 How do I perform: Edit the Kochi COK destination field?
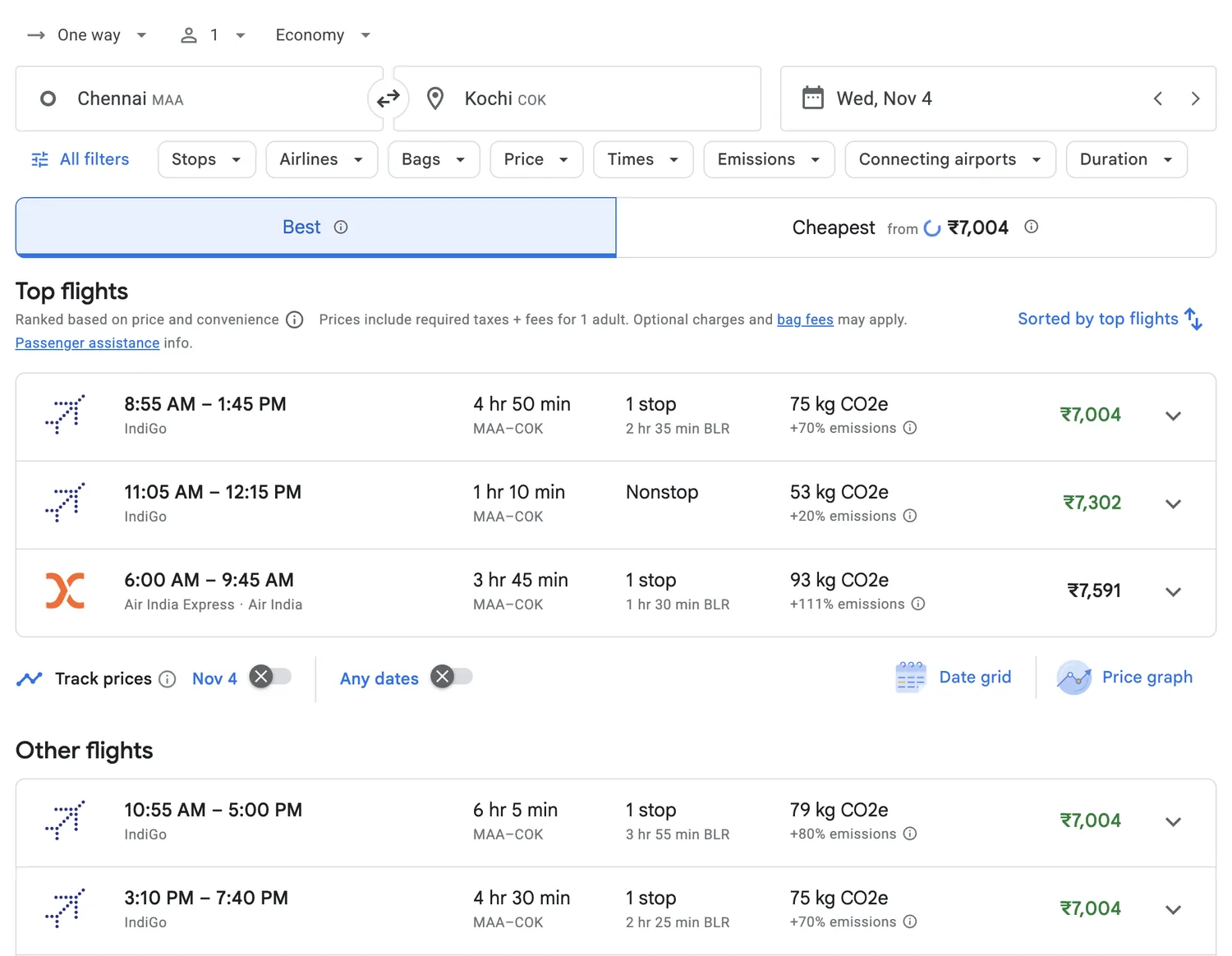pyautogui.click(x=577, y=99)
